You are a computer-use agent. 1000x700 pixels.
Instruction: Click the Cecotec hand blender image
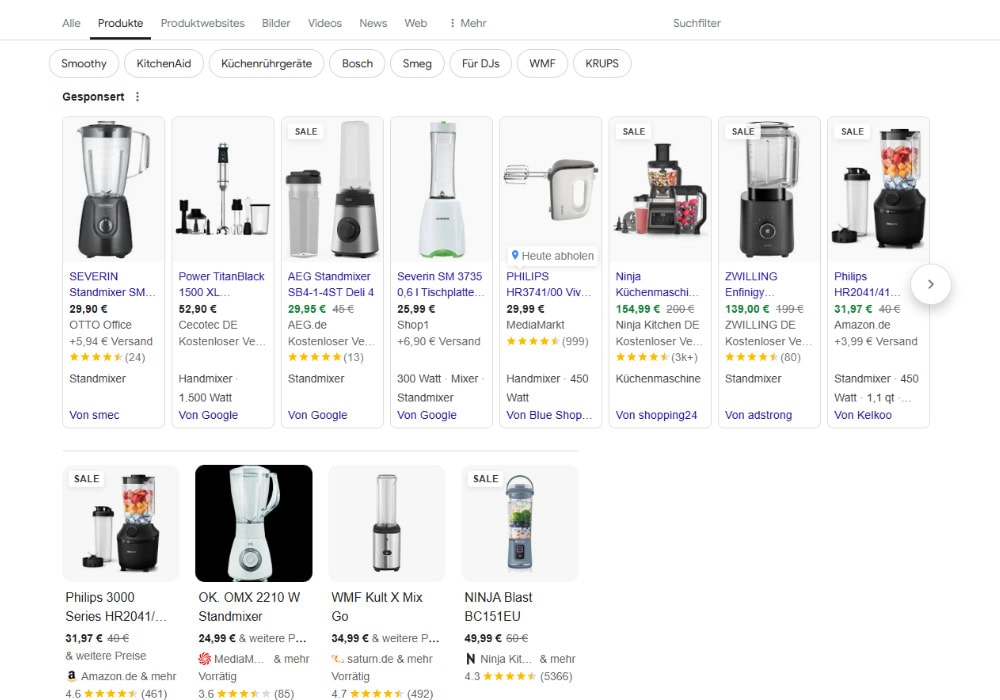click(223, 189)
